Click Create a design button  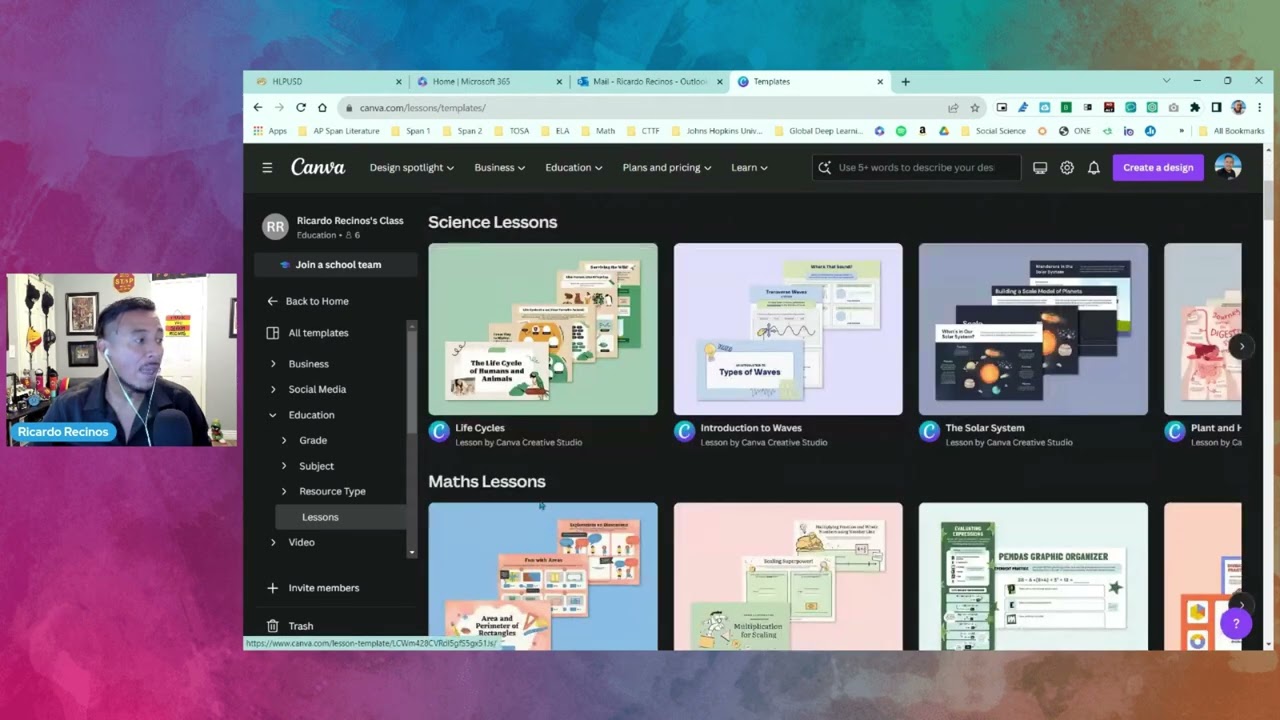click(1158, 168)
